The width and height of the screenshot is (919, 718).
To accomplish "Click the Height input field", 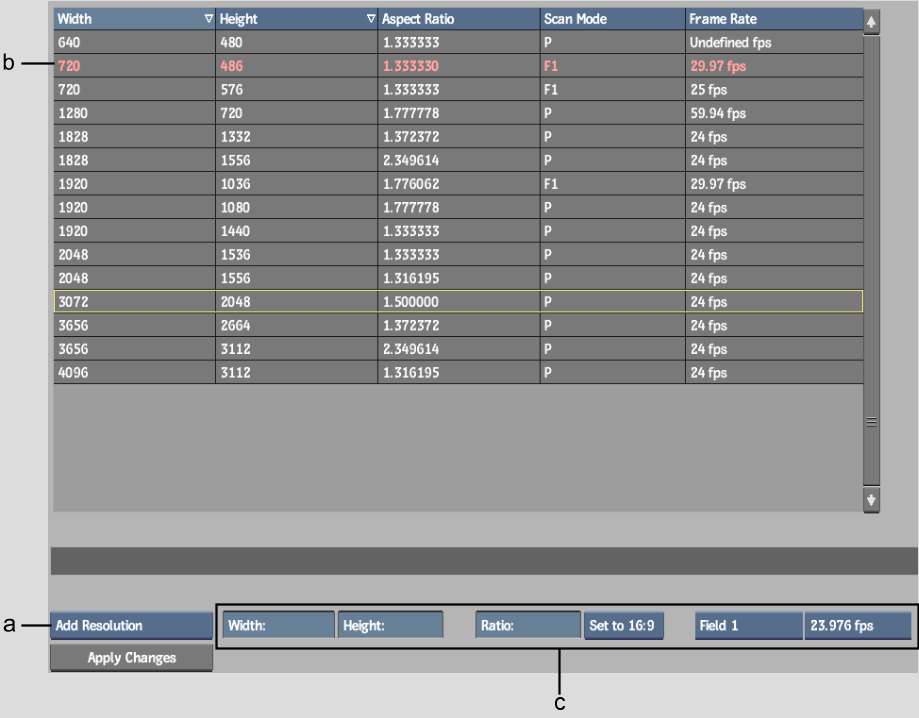I will click(390, 626).
